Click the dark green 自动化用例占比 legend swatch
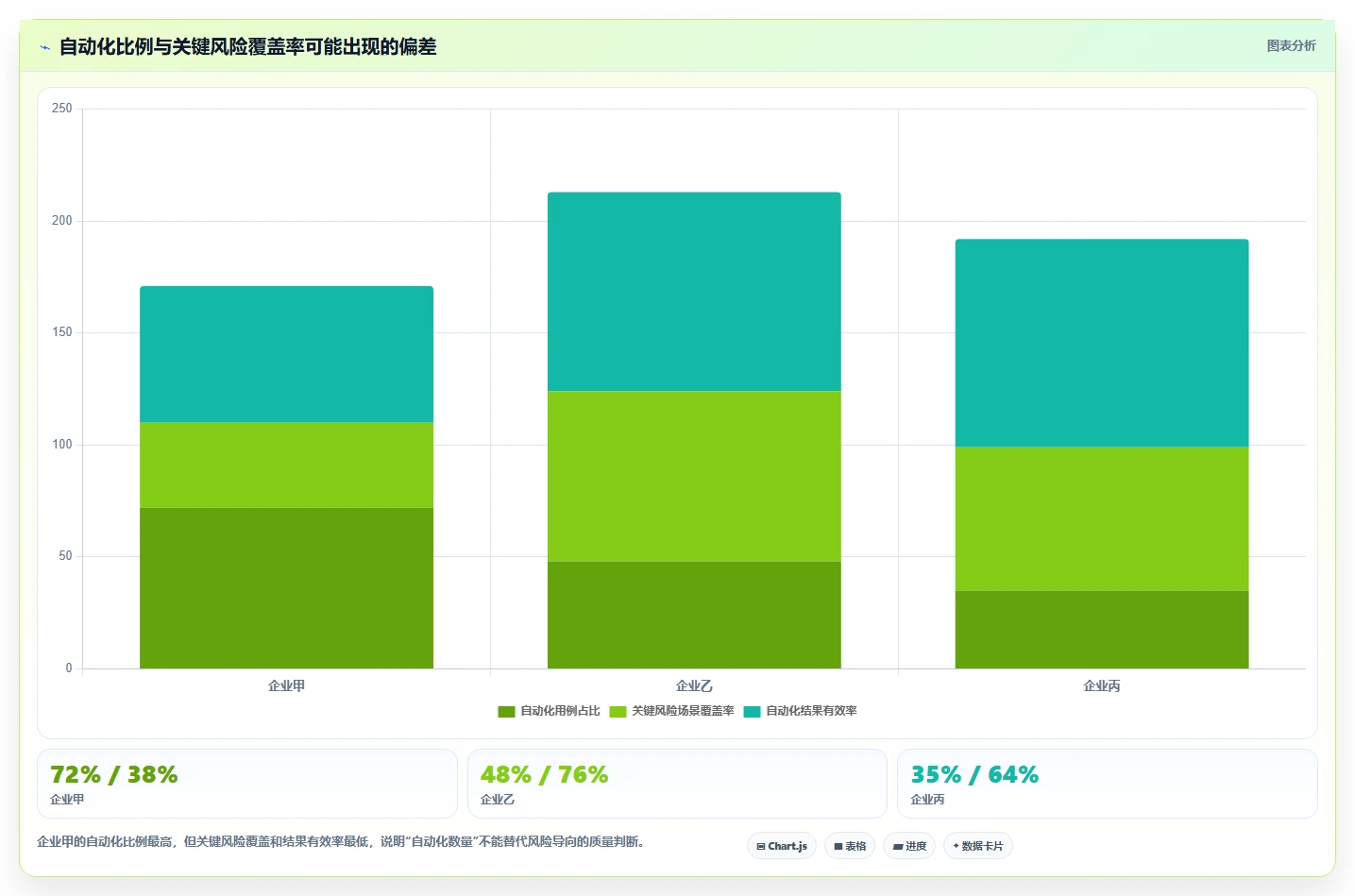1355x896 pixels. pos(506,712)
